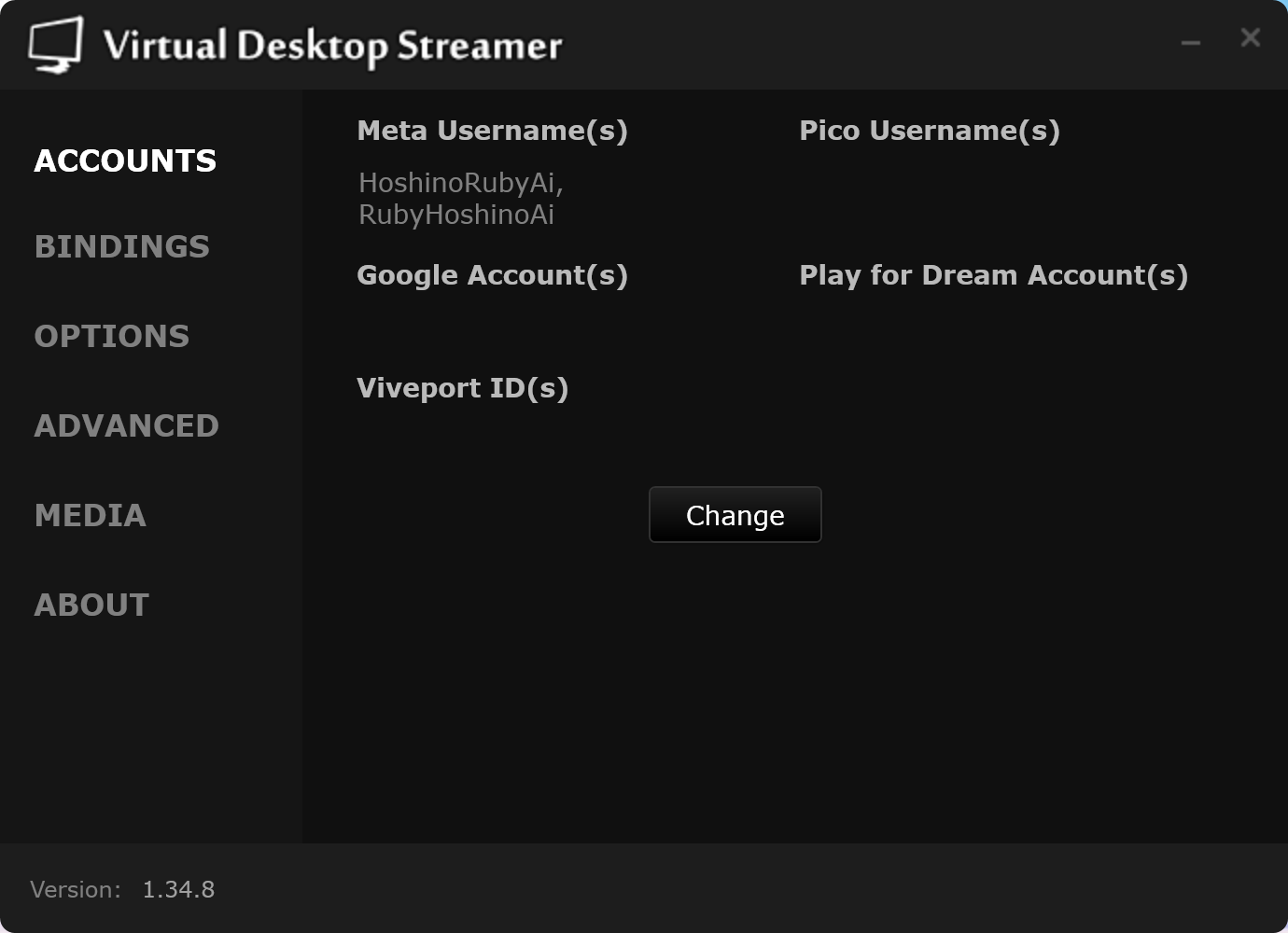Click the Version label in footer
Screen dimensions: 1288x933
coord(76,890)
